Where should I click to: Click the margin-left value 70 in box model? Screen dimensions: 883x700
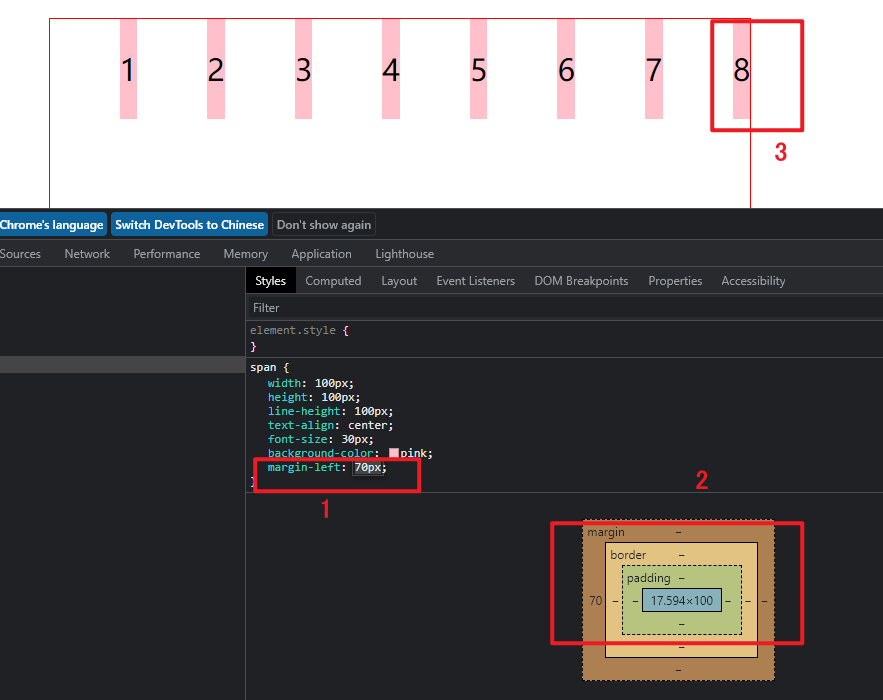[x=595, y=600]
